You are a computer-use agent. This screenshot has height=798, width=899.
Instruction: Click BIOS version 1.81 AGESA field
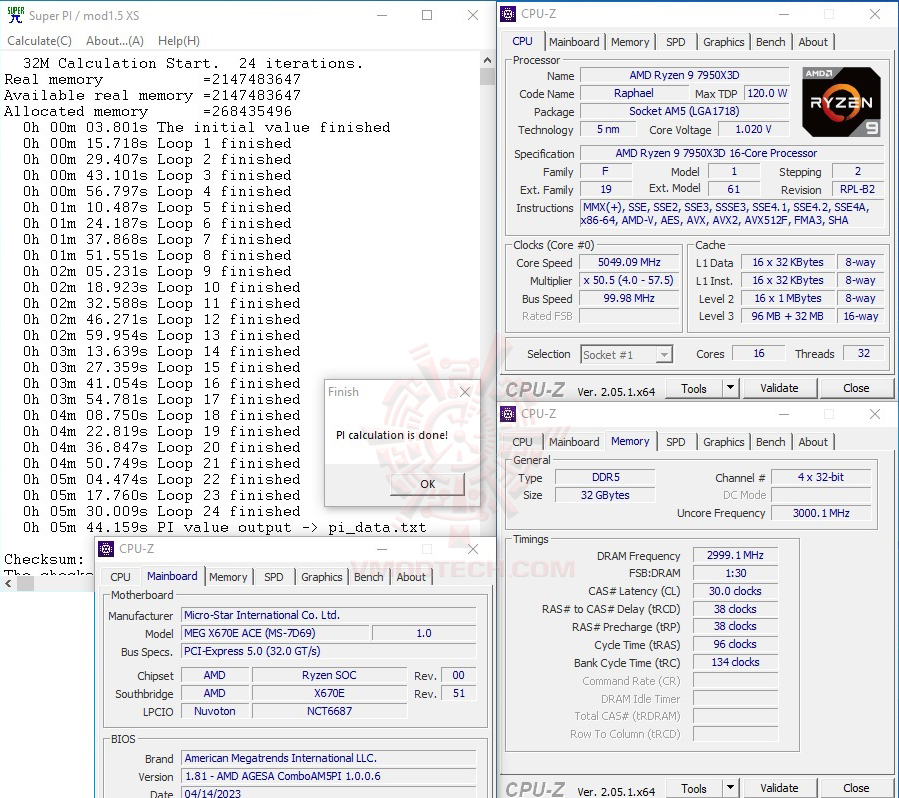click(329, 776)
